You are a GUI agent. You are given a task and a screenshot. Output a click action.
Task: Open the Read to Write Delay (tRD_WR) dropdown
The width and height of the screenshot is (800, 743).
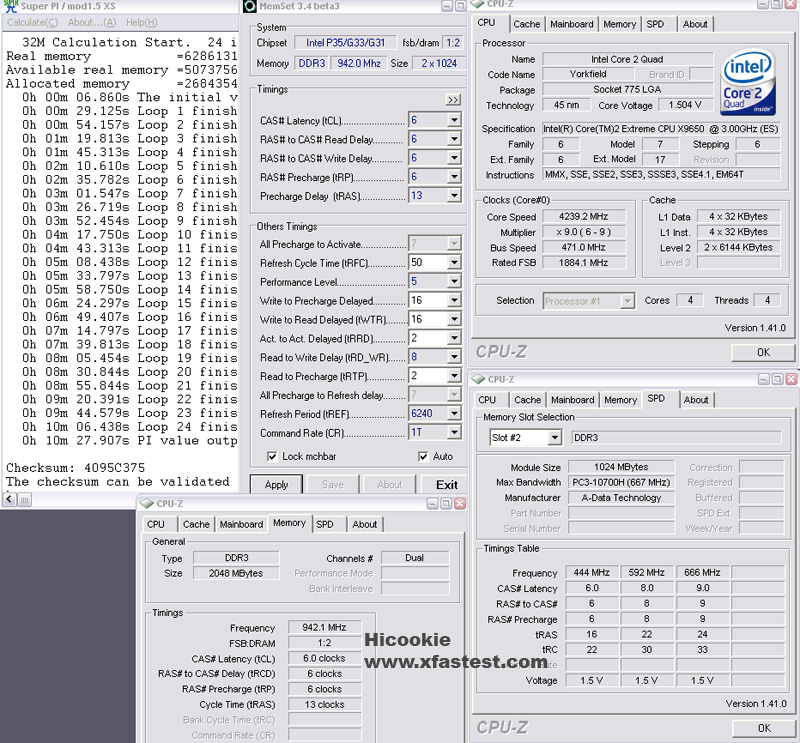pyautogui.click(x=454, y=357)
